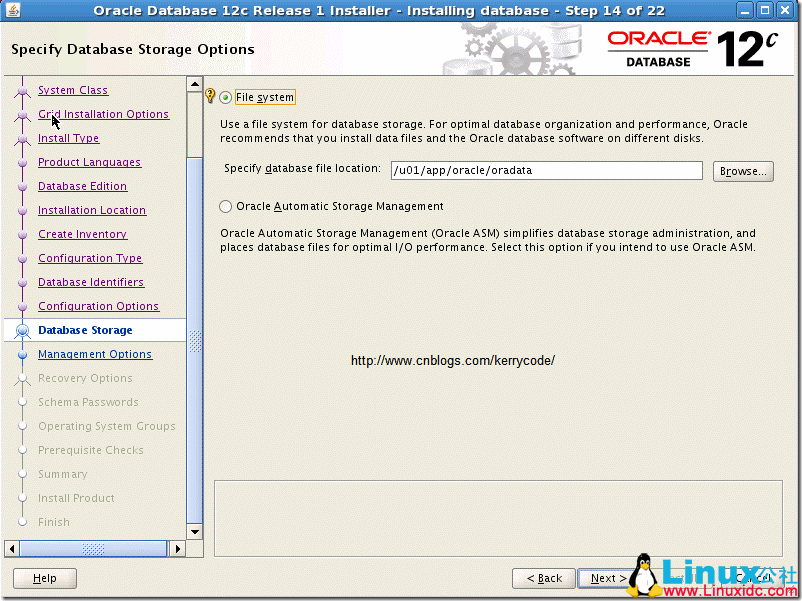
Task: Click the Next button to continue
Action: (x=607, y=578)
